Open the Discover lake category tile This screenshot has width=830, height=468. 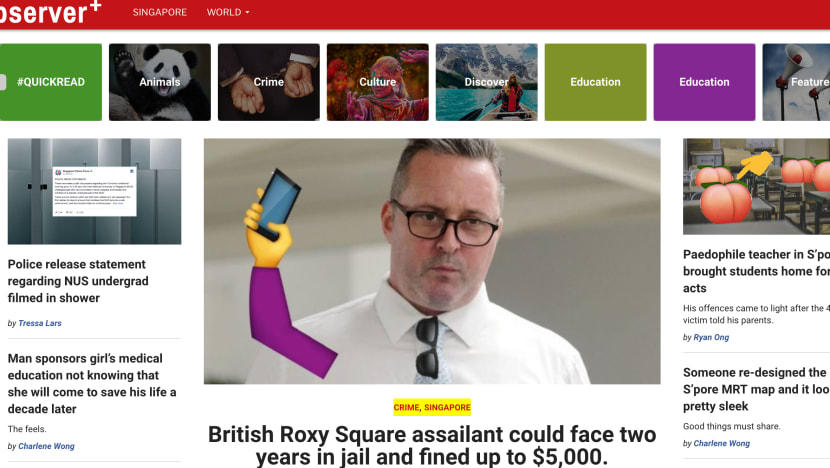[487, 82]
